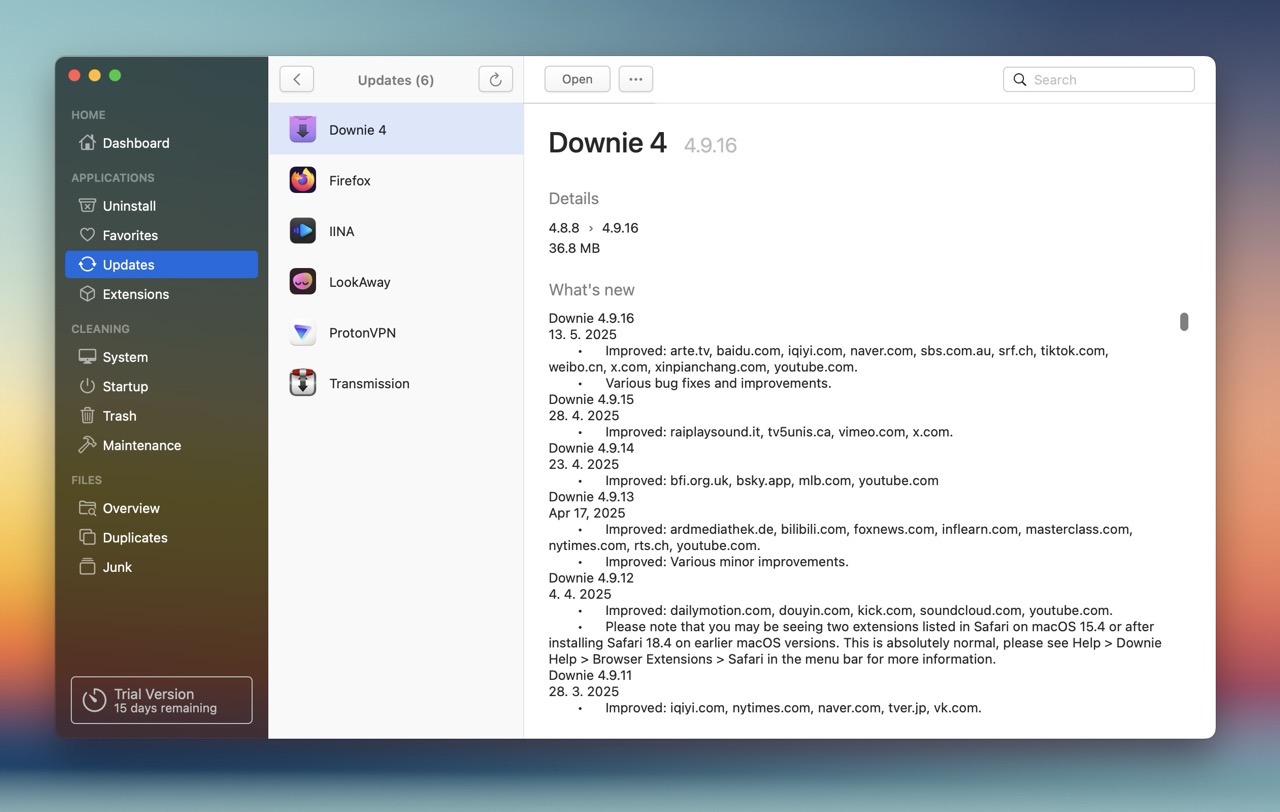The height and width of the screenshot is (812, 1280).
Task: Click the search magnifier icon
Action: coord(1020,80)
